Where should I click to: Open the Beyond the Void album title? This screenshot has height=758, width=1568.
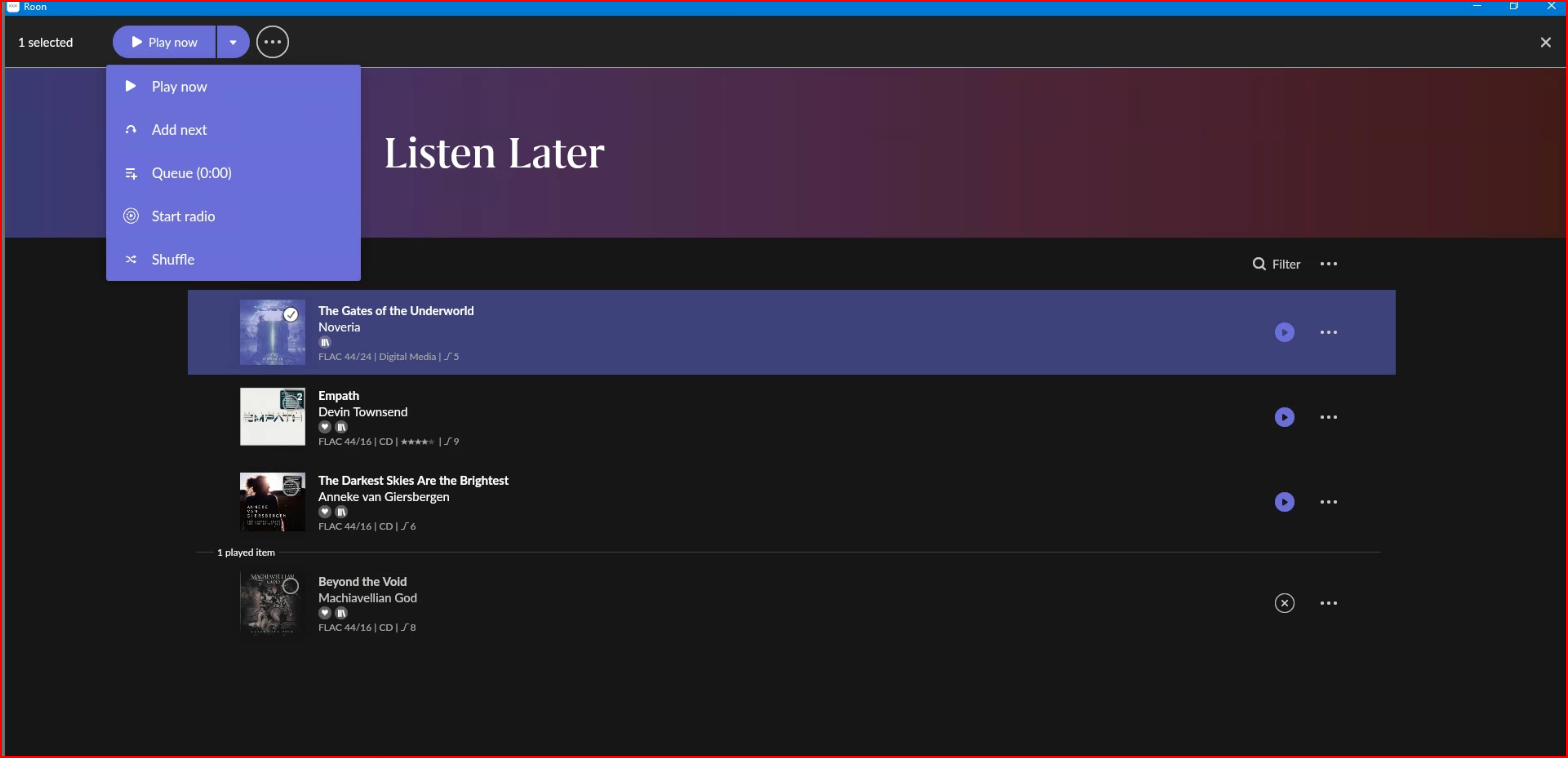pyautogui.click(x=362, y=581)
